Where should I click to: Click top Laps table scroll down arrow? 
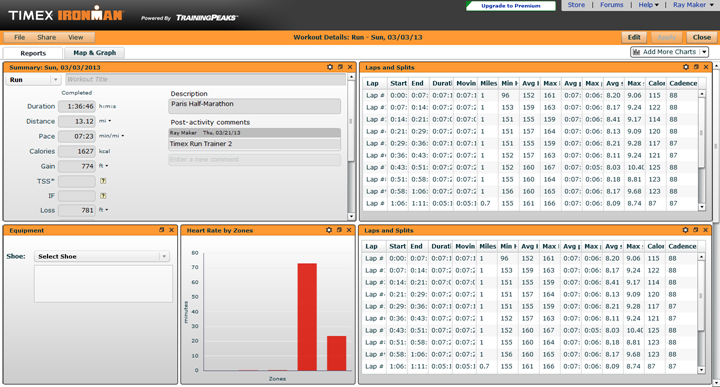click(702, 207)
